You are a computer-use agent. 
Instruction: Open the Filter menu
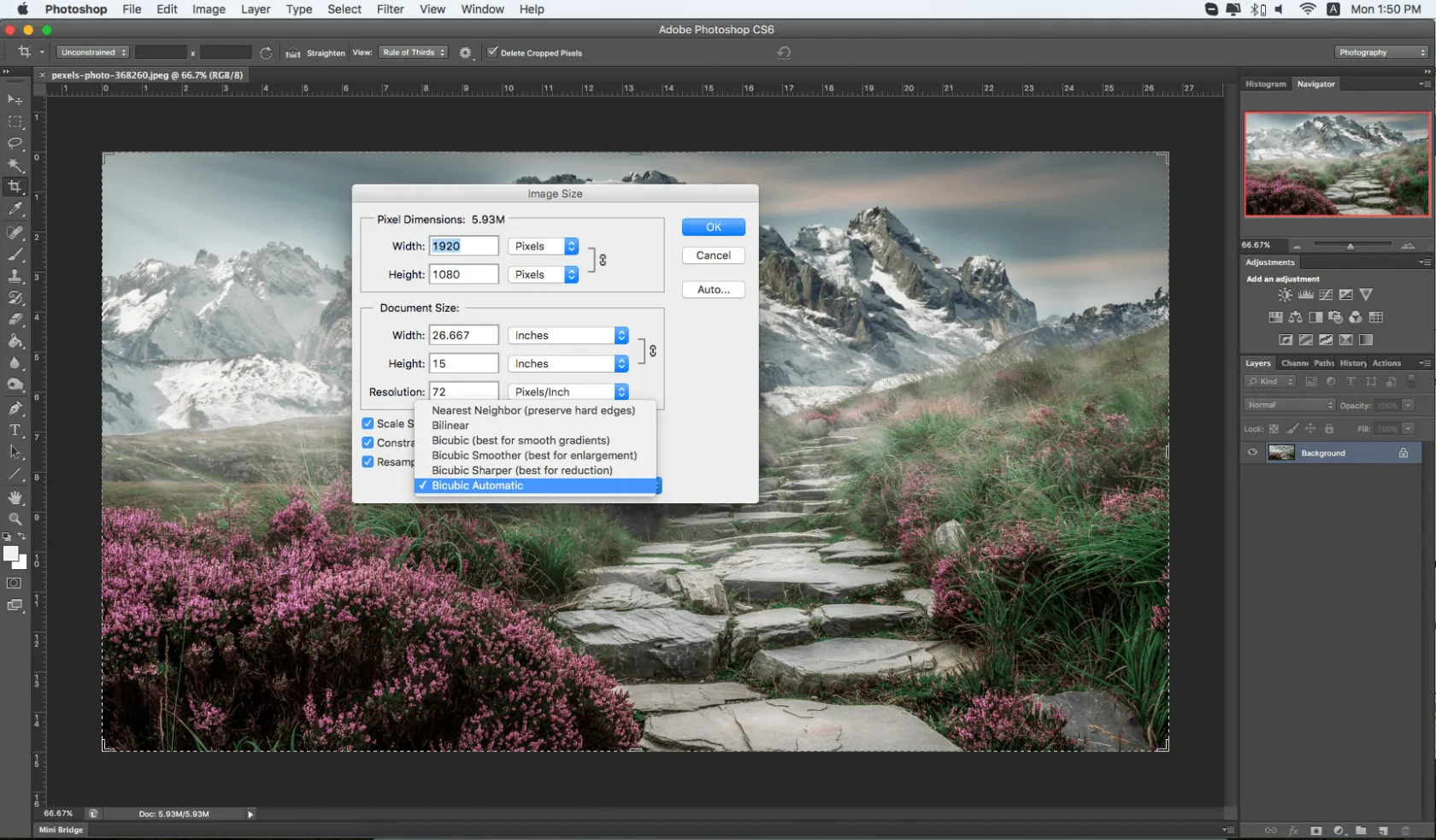[390, 9]
